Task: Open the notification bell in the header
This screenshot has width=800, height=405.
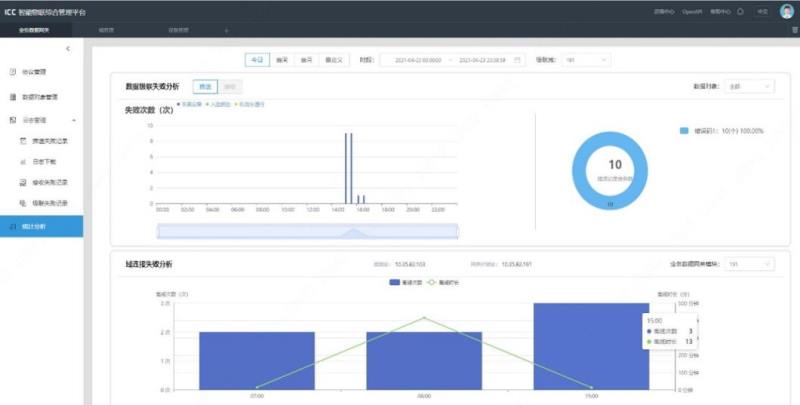Action: [x=740, y=11]
